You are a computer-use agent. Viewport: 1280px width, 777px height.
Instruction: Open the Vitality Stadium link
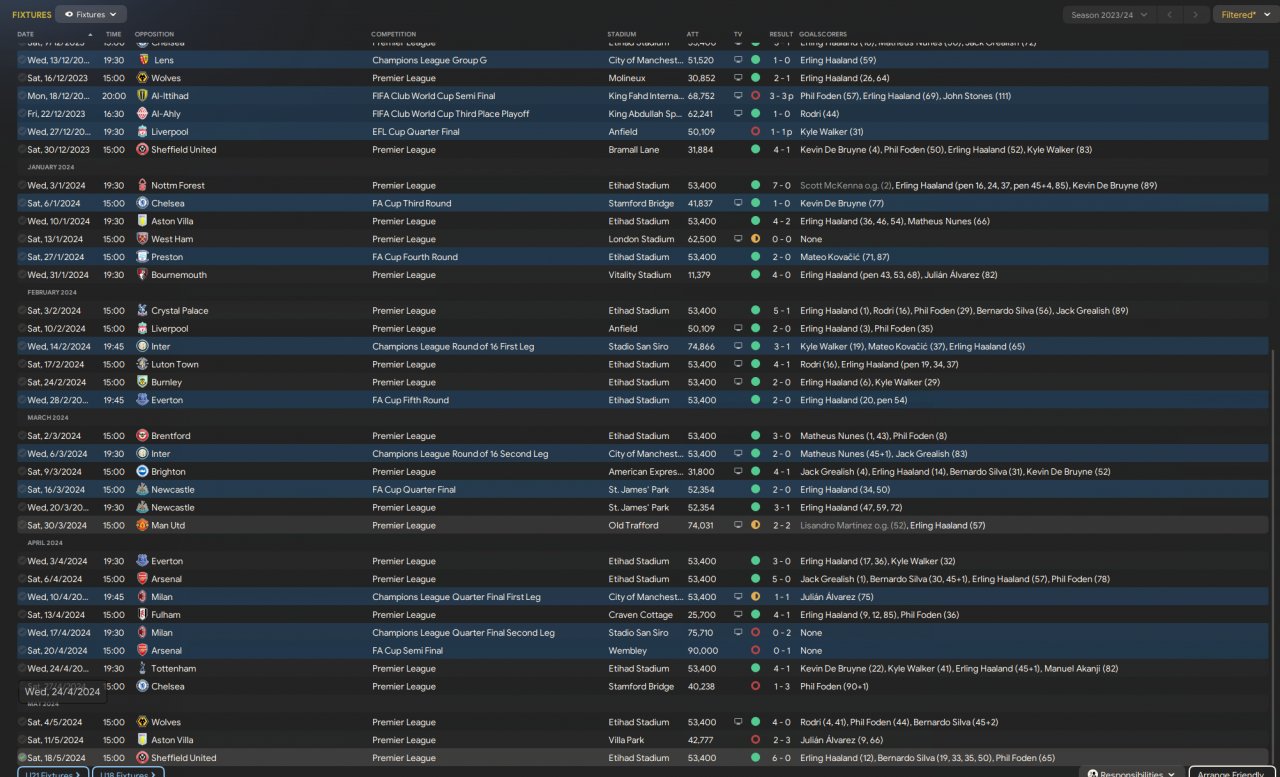640,275
